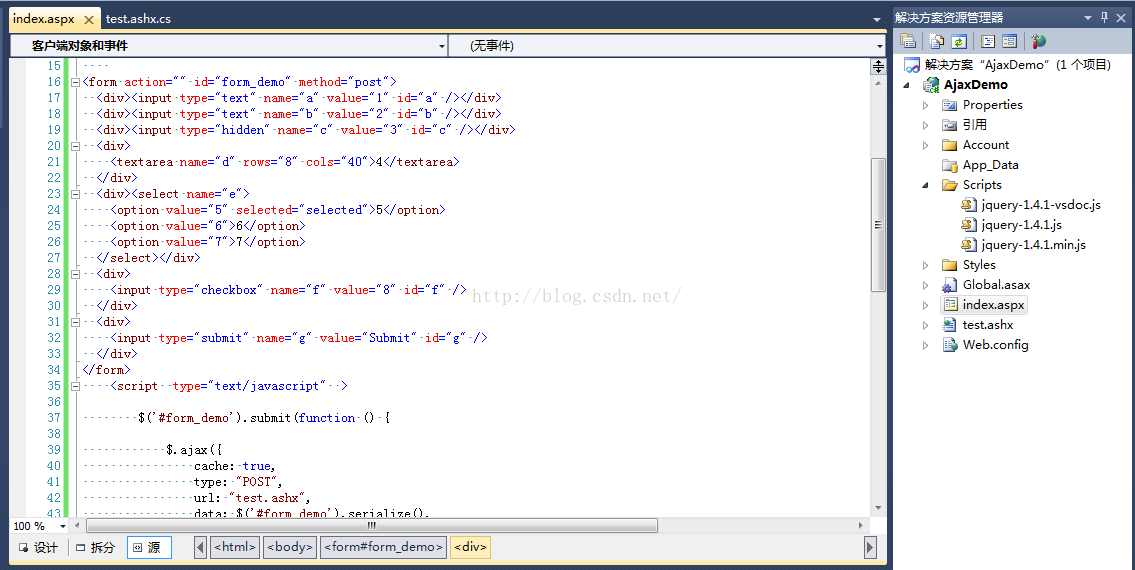Image resolution: width=1135 pixels, height=570 pixels.
Task: Expand the test.ashx node
Action: pos(926,325)
